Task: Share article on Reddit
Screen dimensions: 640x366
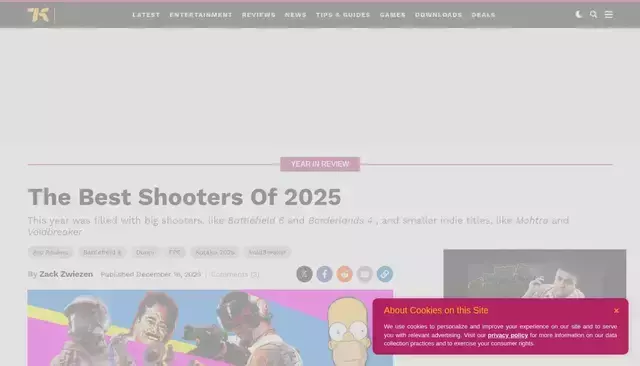Action: [x=344, y=274]
